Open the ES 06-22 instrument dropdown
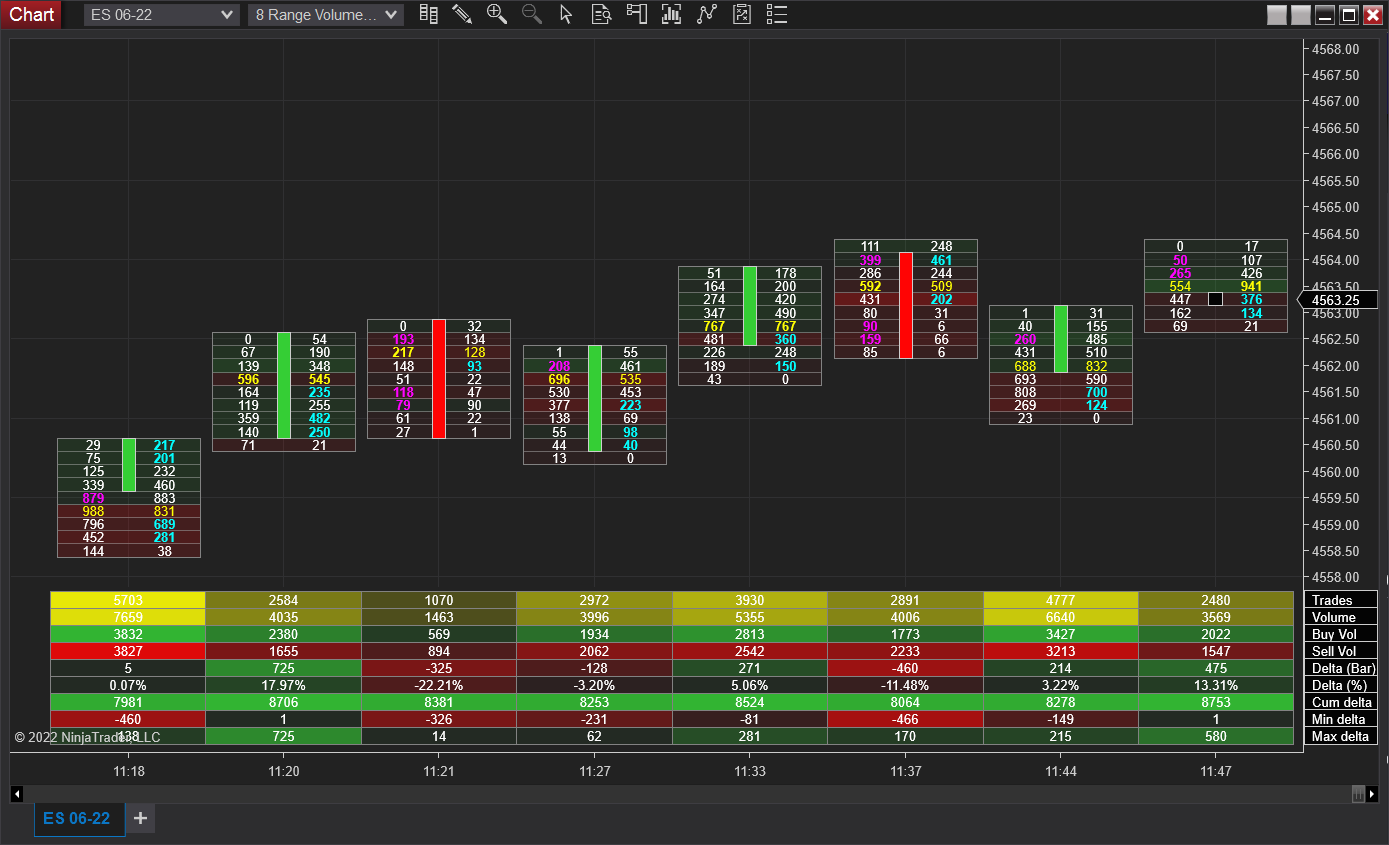Viewport: 1389px width, 845px height. pos(161,15)
